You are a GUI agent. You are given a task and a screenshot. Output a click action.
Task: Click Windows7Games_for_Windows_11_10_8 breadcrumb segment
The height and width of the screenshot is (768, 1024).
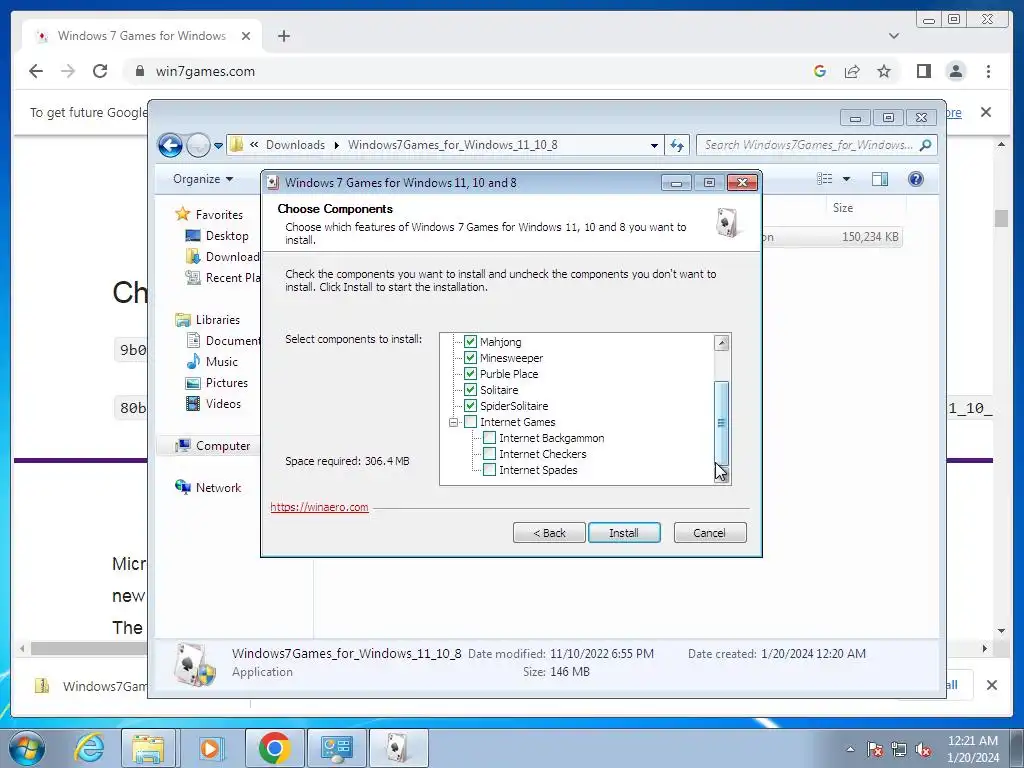click(x=453, y=145)
